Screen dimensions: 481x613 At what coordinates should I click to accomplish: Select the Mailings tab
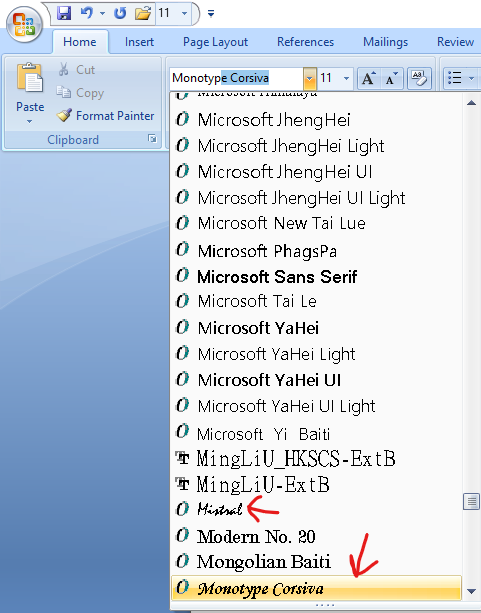(x=385, y=42)
